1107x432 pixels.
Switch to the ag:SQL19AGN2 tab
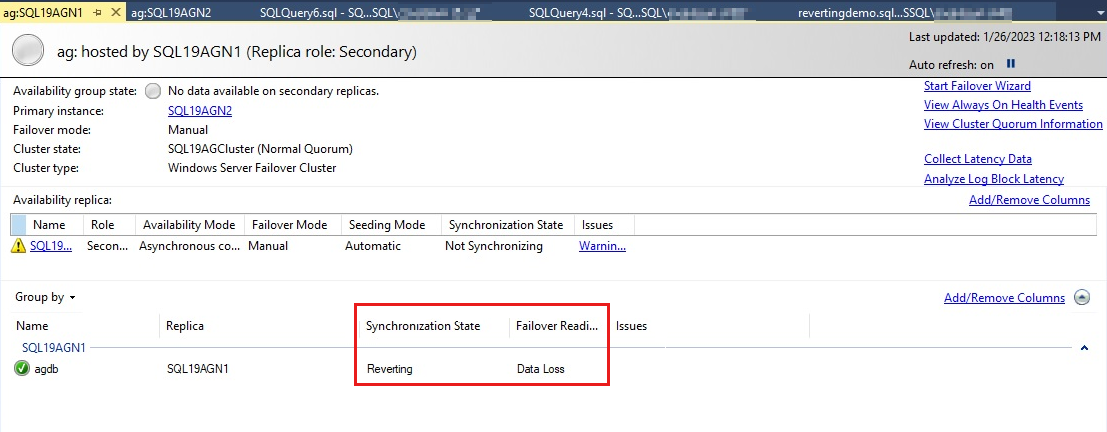tap(171, 12)
